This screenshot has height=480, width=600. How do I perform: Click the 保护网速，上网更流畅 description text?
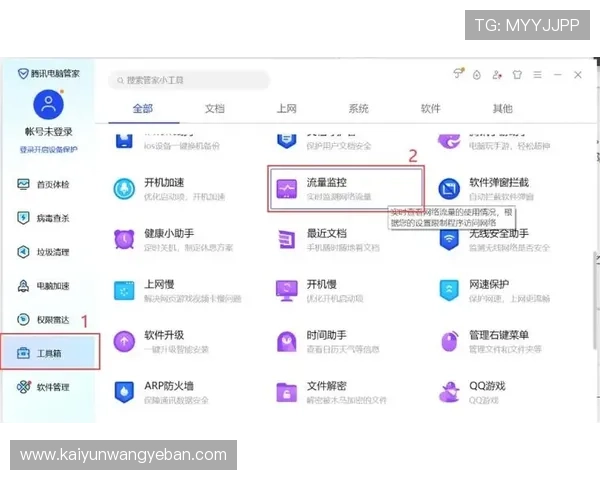[510, 298]
